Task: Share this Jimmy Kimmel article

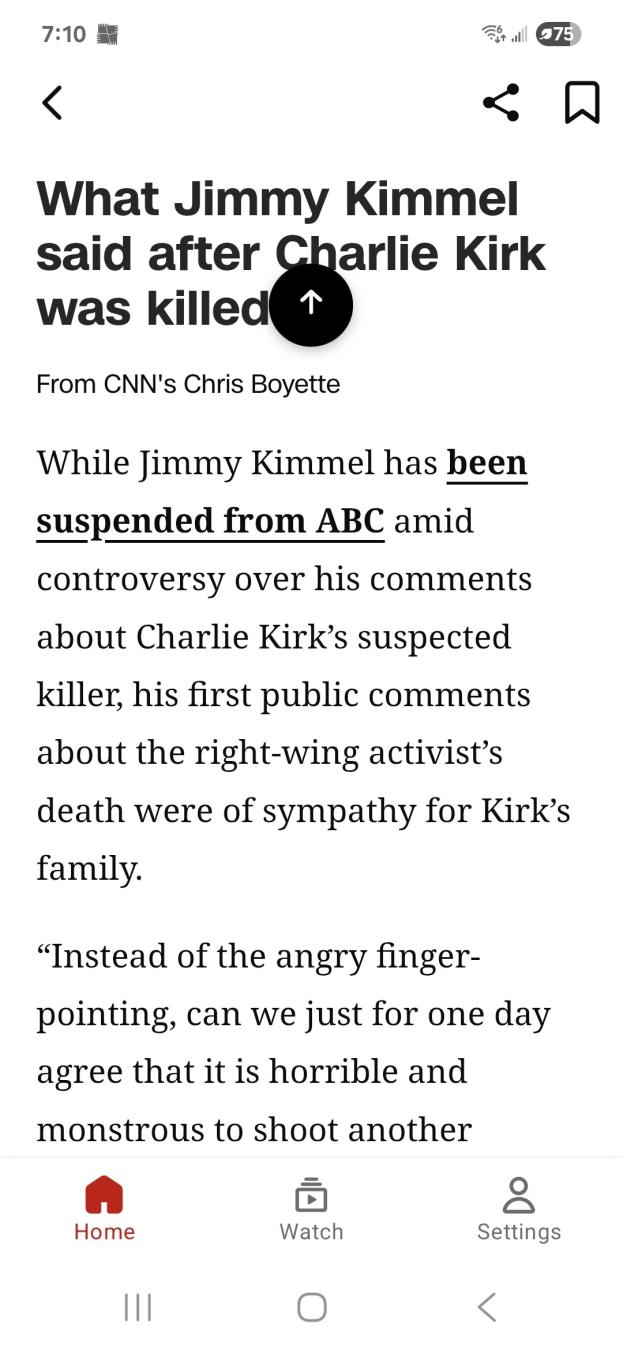Action: [x=500, y=102]
